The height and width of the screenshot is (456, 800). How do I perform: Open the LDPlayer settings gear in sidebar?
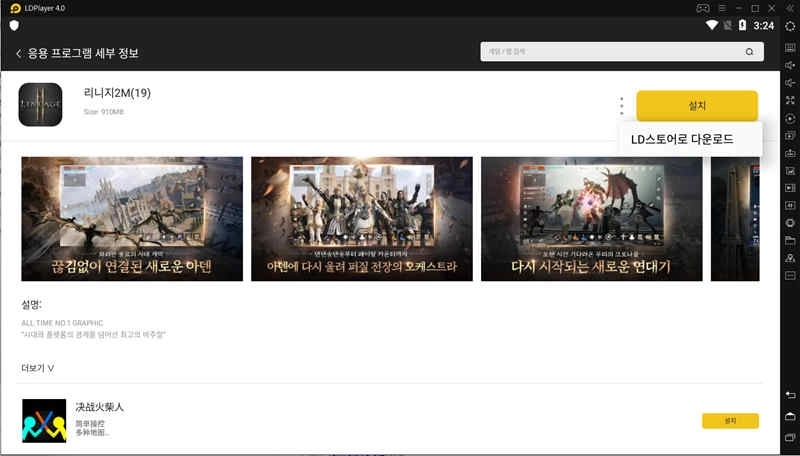tap(790, 25)
